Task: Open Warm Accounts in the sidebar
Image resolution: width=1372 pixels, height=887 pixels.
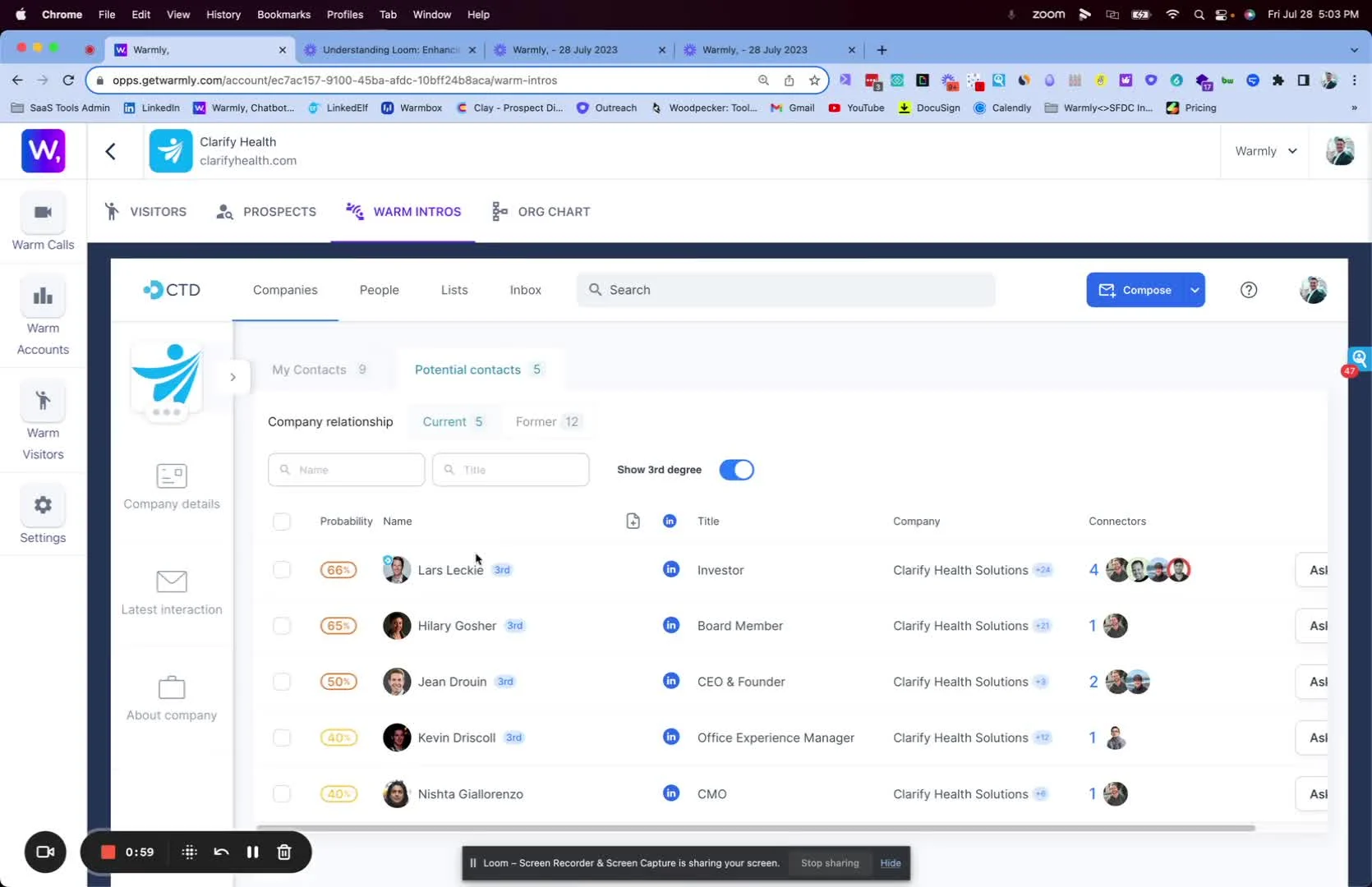Action: pos(43,317)
